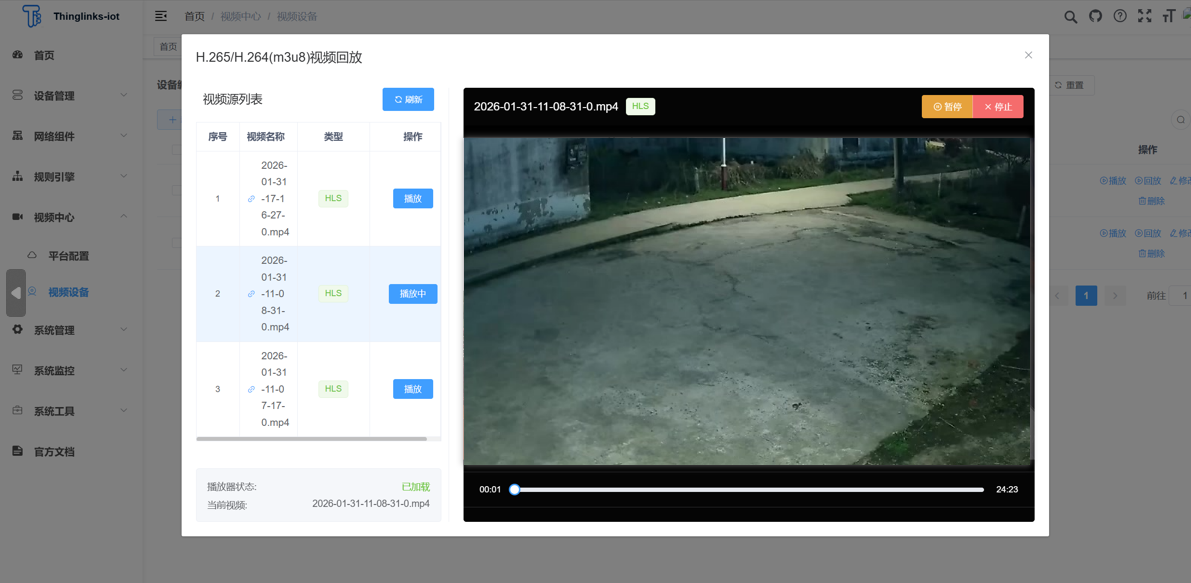Viewport: 1191px width, 583px height.
Task: Expand the 设备管理 sidebar menu
Action: 68,96
